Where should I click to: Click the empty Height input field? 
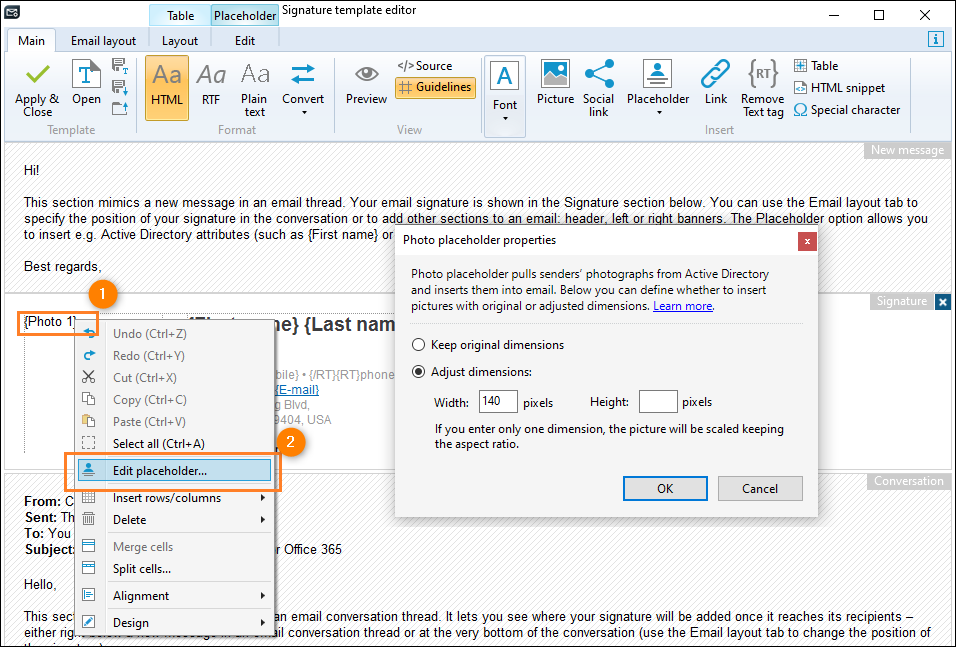[x=658, y=402]
